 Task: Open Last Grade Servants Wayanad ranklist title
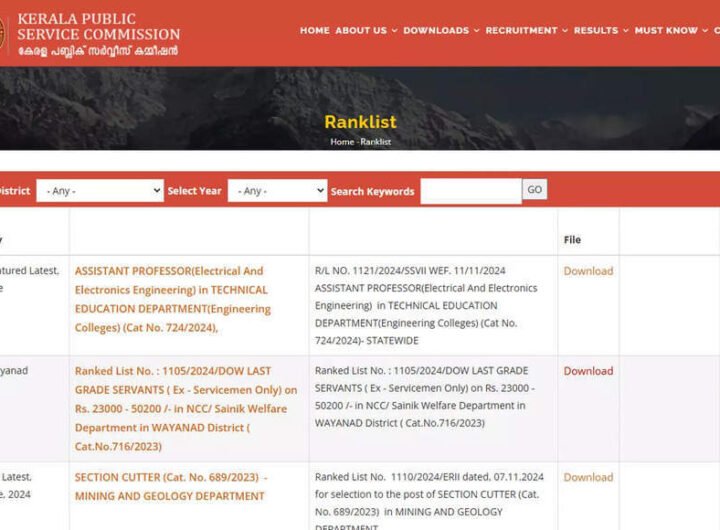(186, 408)
